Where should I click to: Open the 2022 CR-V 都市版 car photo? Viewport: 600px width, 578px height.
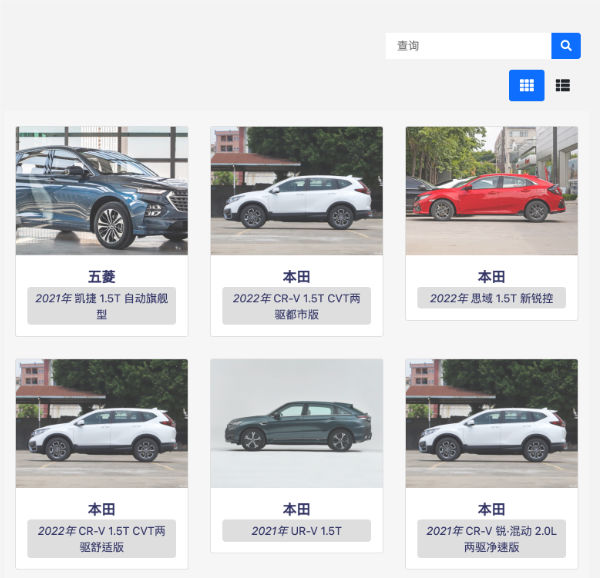coord(297,190)
